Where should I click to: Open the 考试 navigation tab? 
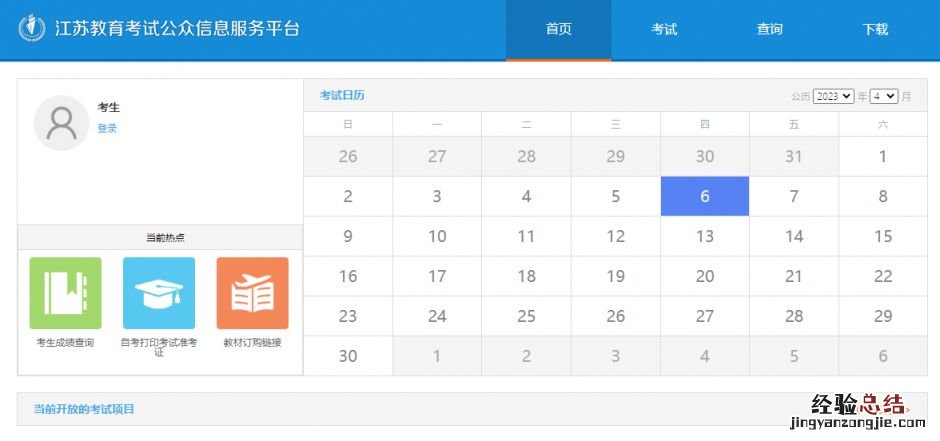point(664,30)
